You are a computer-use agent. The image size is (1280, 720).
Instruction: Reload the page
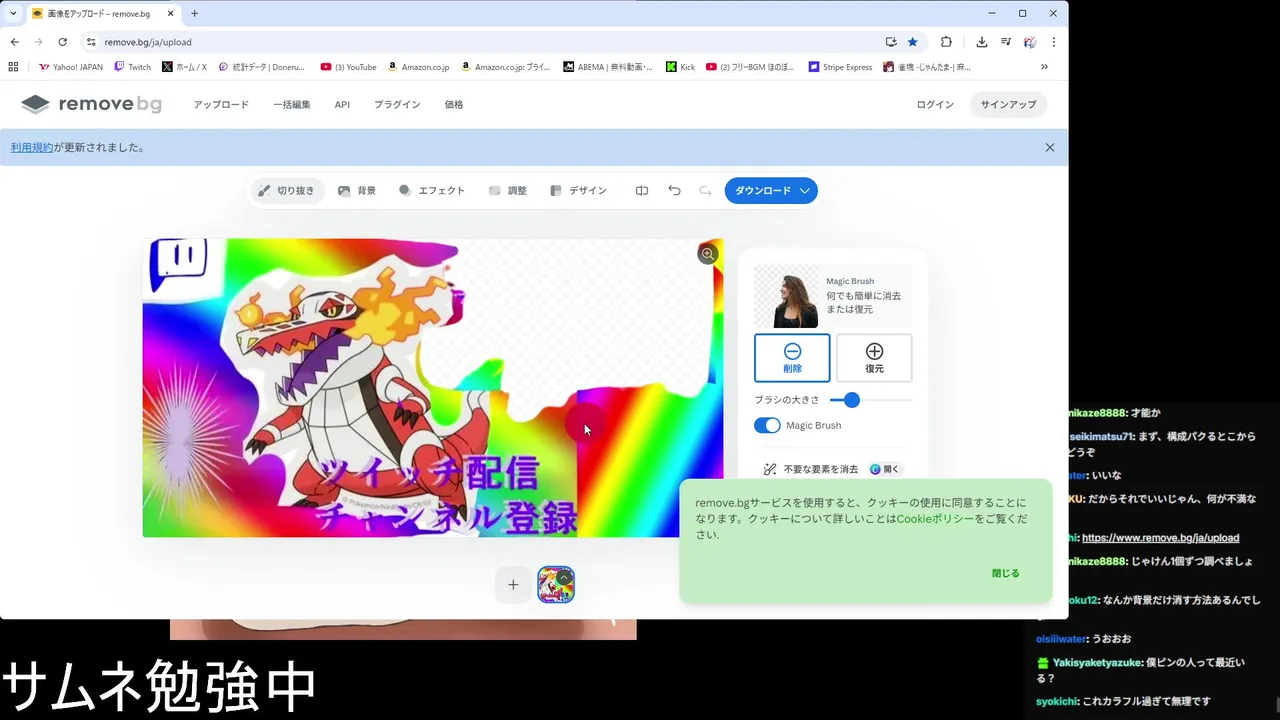pos(63,42)
